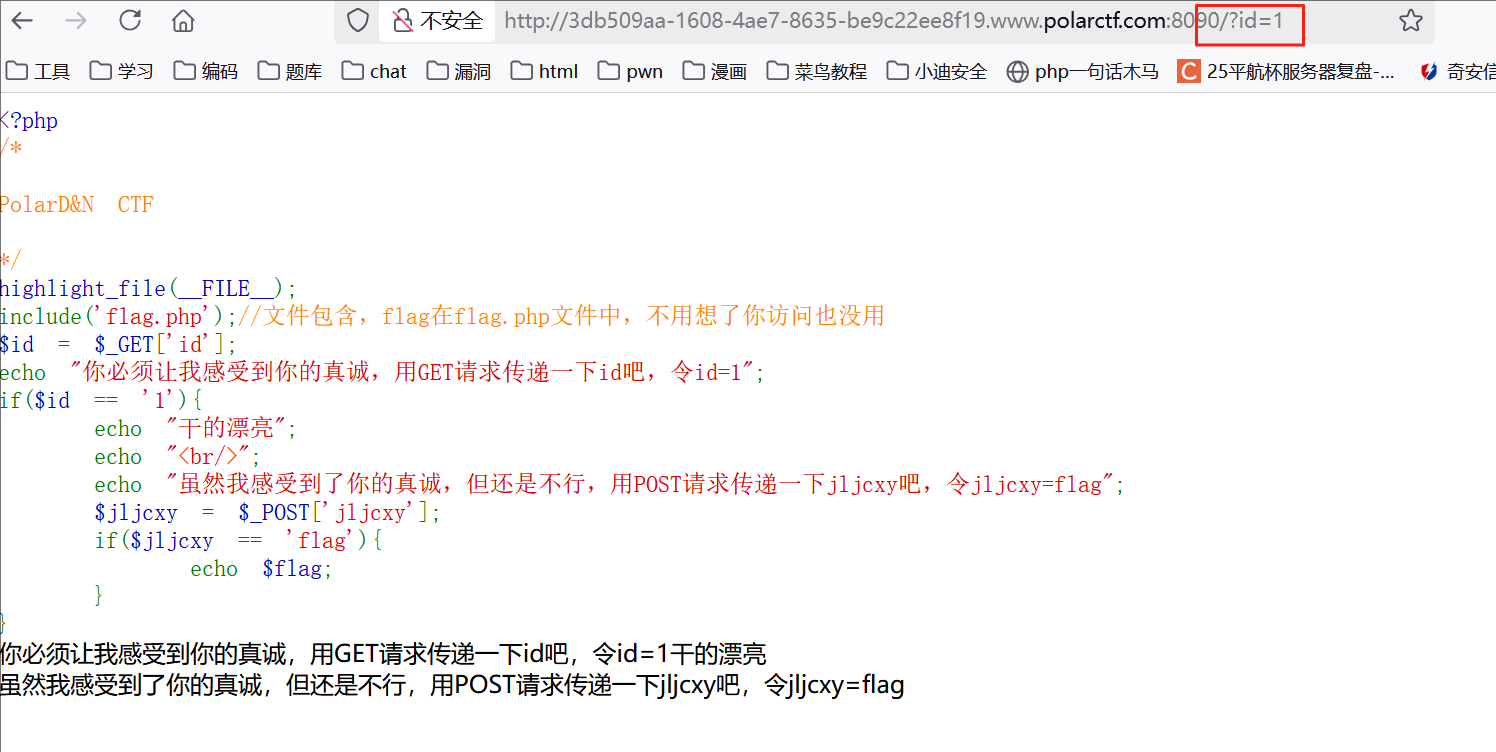Open the 漫画 bookmark folder
1496x752 pixels.
click(715, 71)
